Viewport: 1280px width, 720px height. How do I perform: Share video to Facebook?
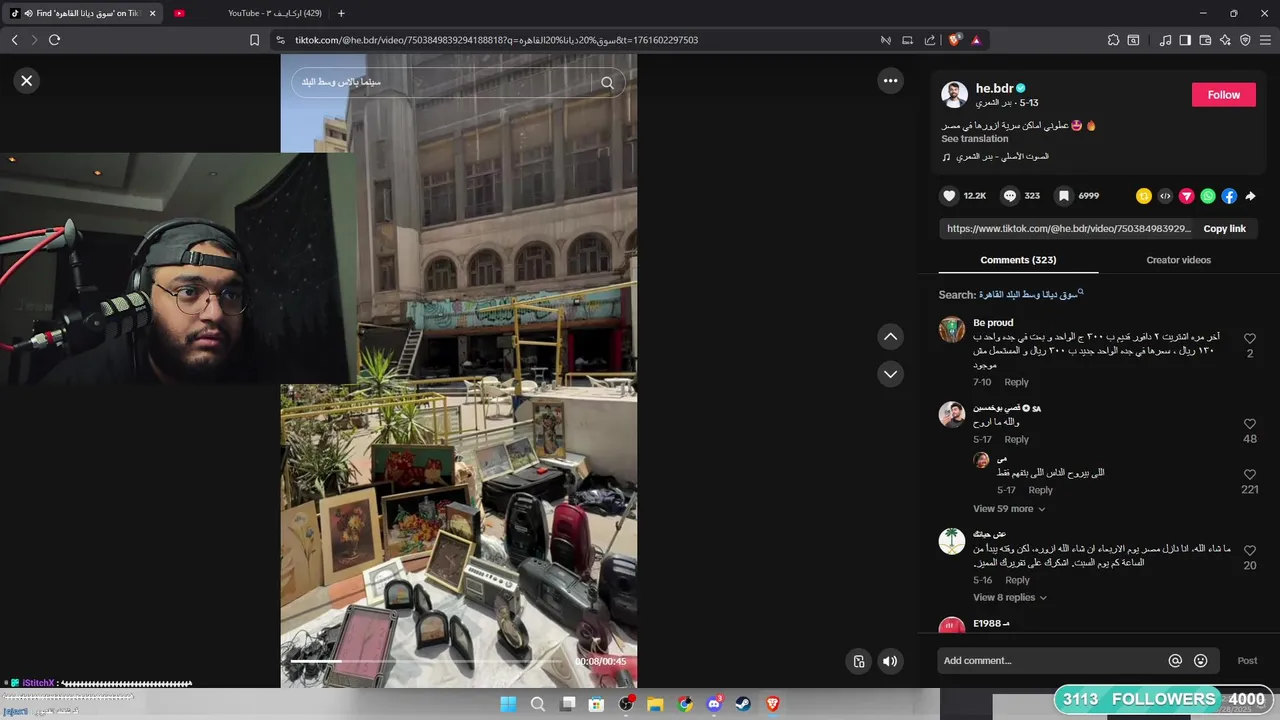tap(1229, 196)
